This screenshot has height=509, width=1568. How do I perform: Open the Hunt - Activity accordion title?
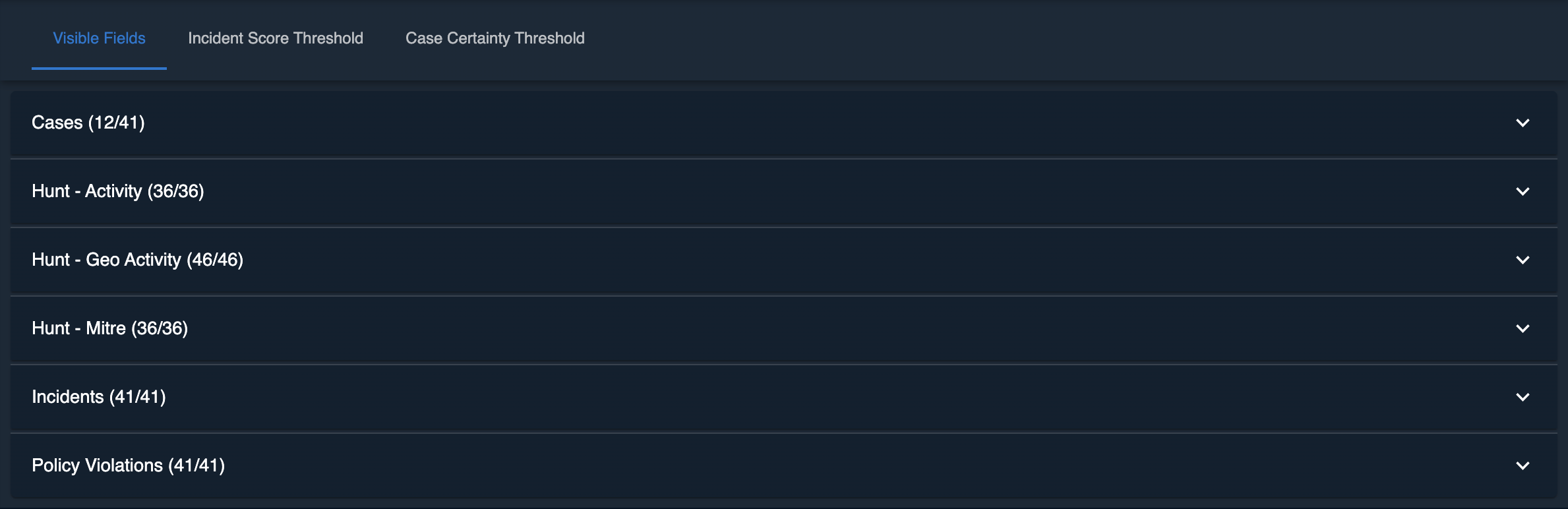87,191
